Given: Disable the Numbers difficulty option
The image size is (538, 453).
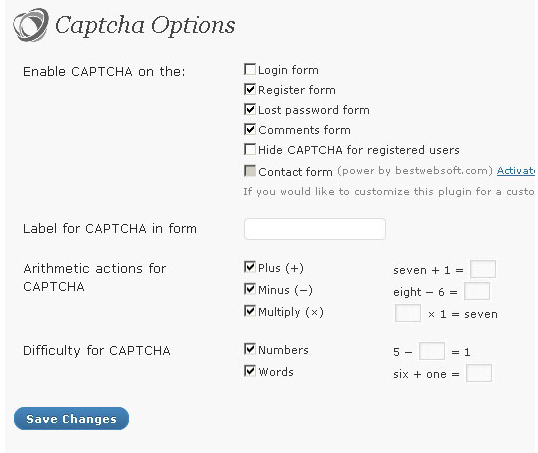Looking at the screenshot, I should click(250, 349).
